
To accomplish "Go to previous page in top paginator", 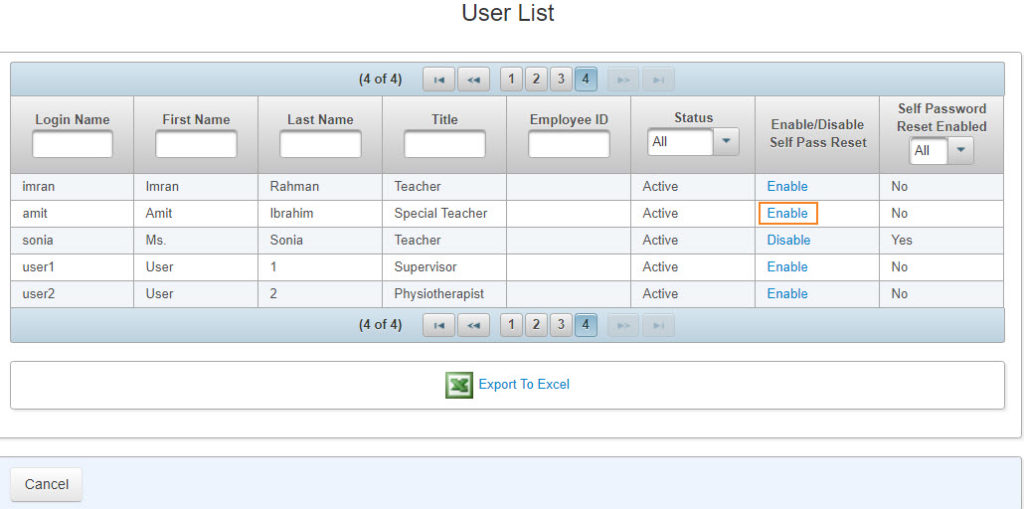I will click(x=473, y=80).
